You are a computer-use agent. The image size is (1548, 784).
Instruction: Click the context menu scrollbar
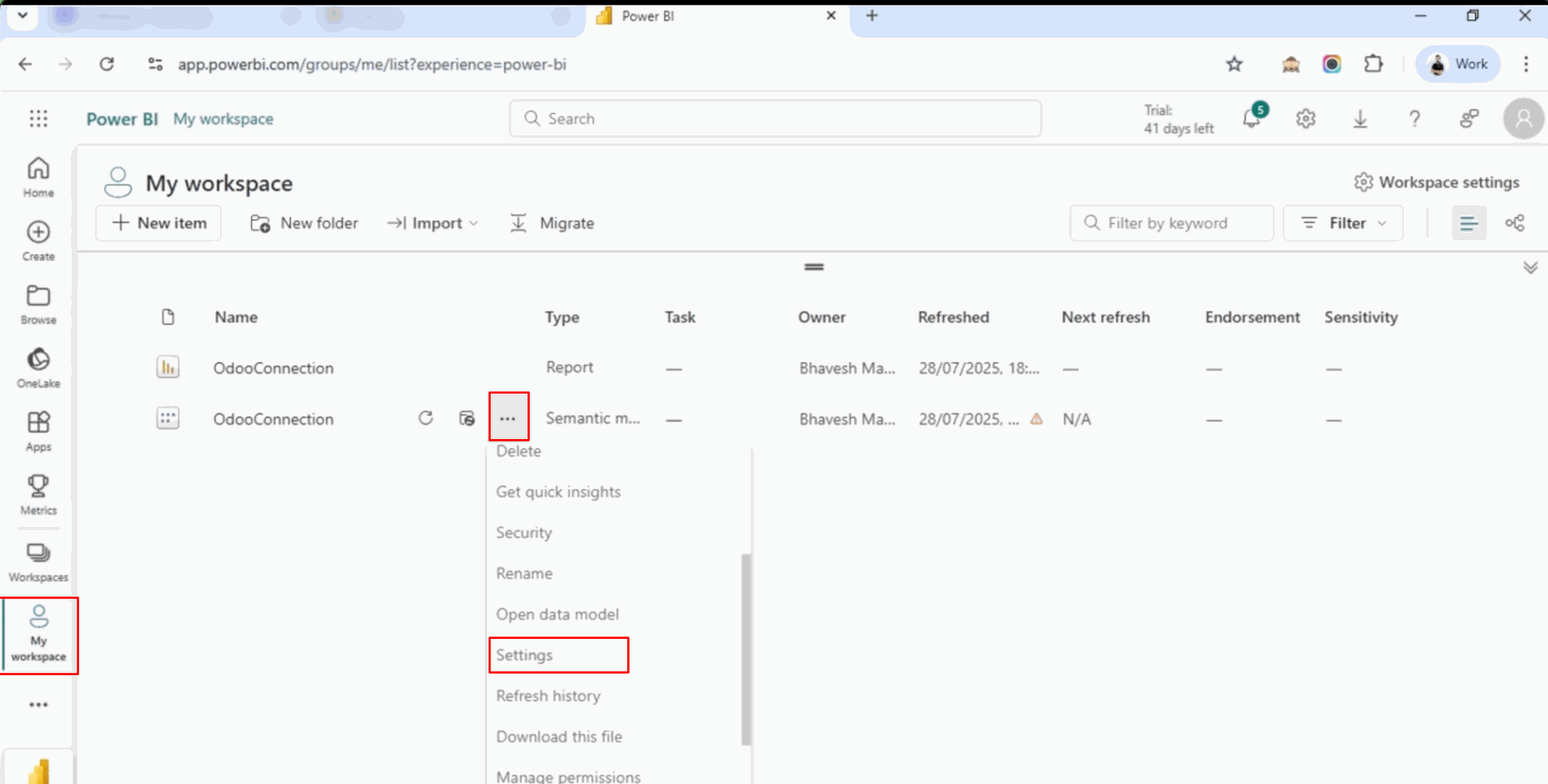(x=746, y=649)
